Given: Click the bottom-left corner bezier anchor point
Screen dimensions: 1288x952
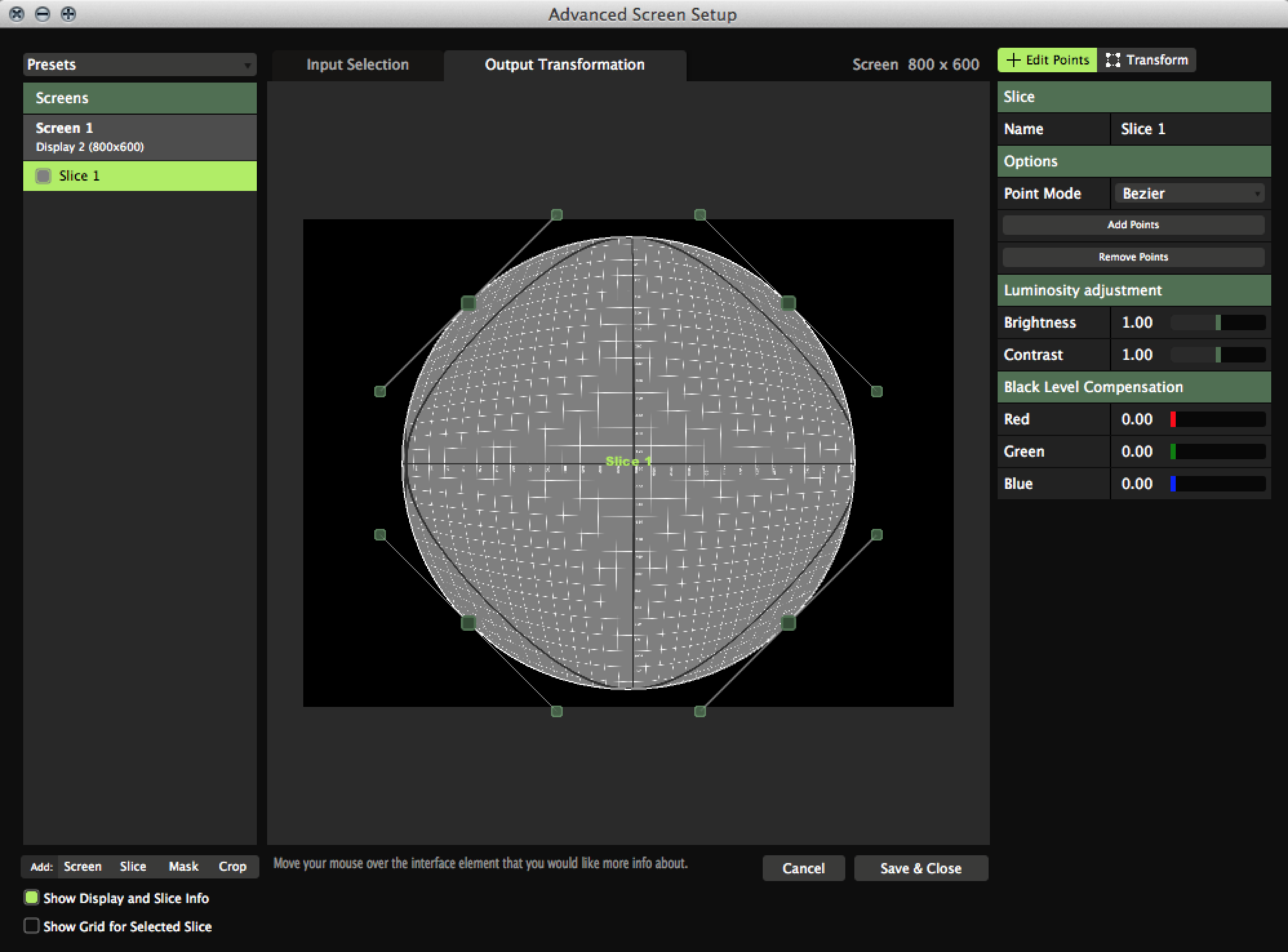Looking at the screenshot, I should (x=468, y=622).
